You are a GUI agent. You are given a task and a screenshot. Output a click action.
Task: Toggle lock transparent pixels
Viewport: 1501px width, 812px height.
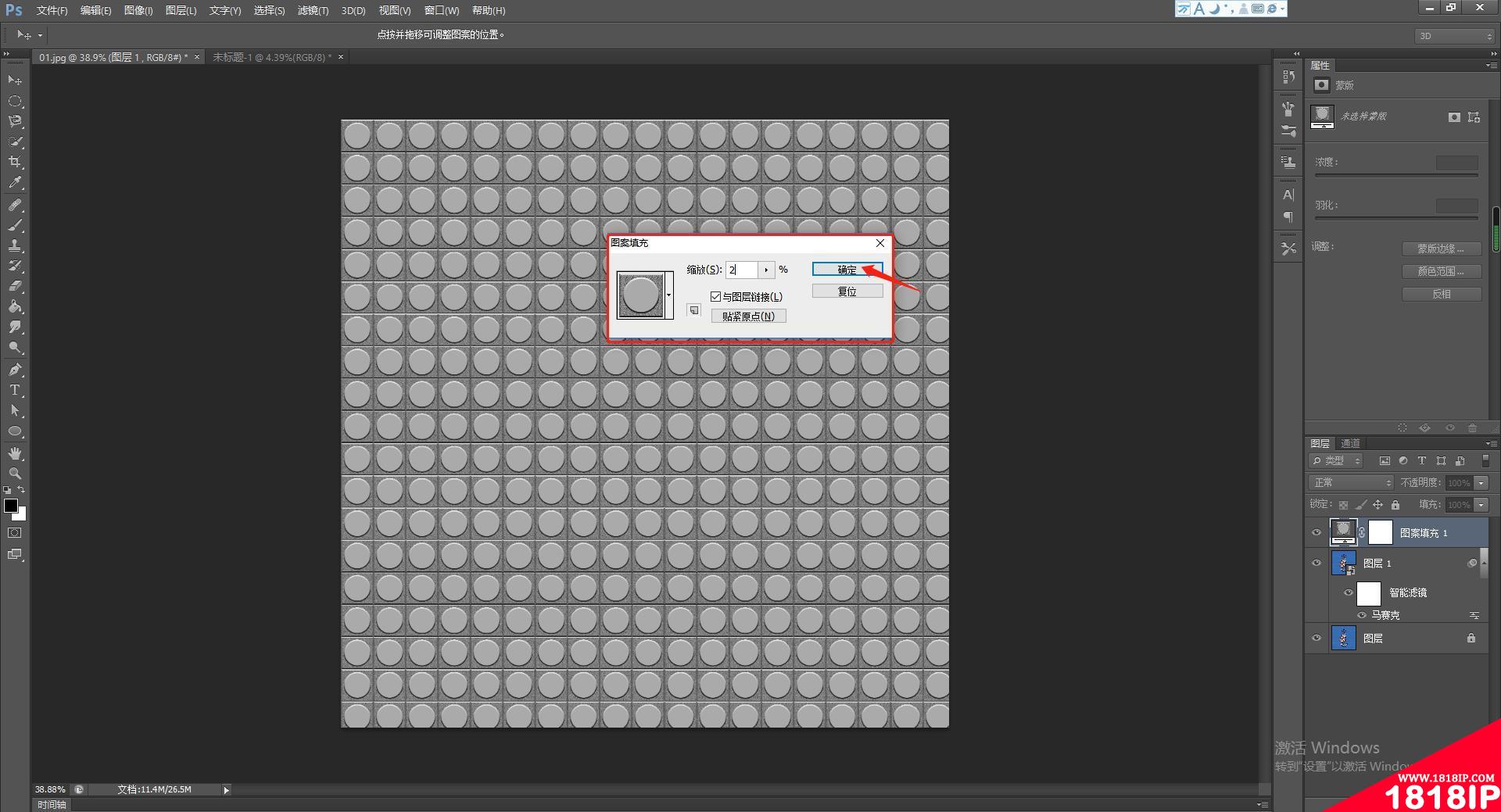(1343, 505)
